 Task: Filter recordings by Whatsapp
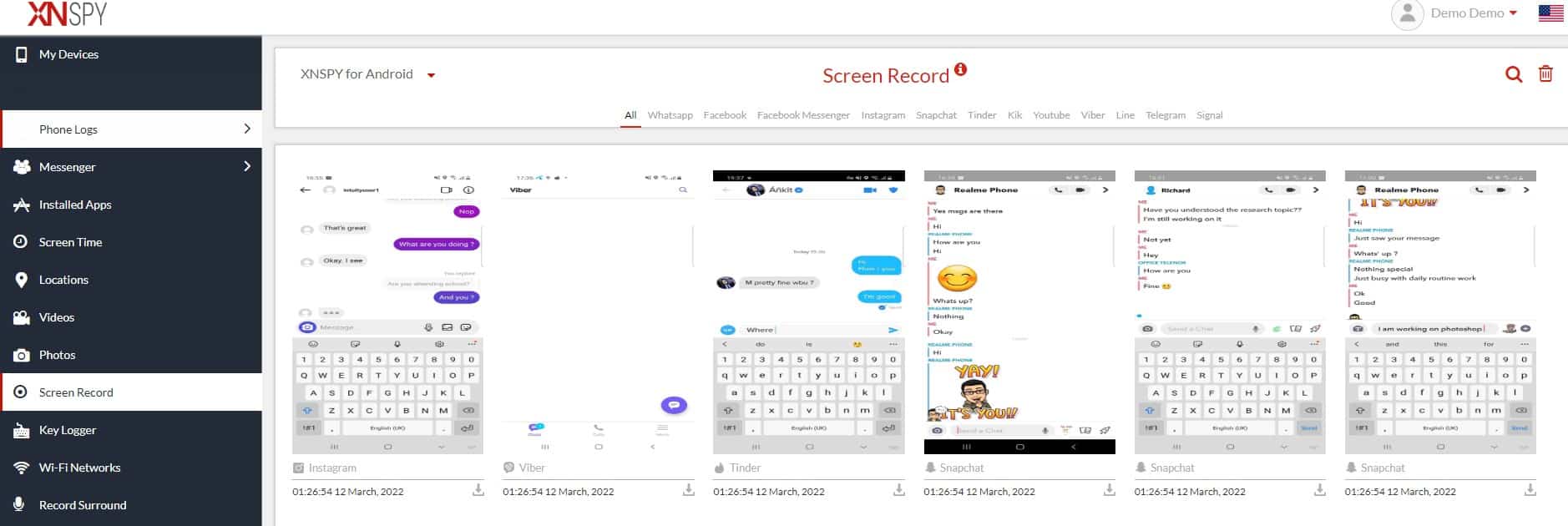click(670, 115)
